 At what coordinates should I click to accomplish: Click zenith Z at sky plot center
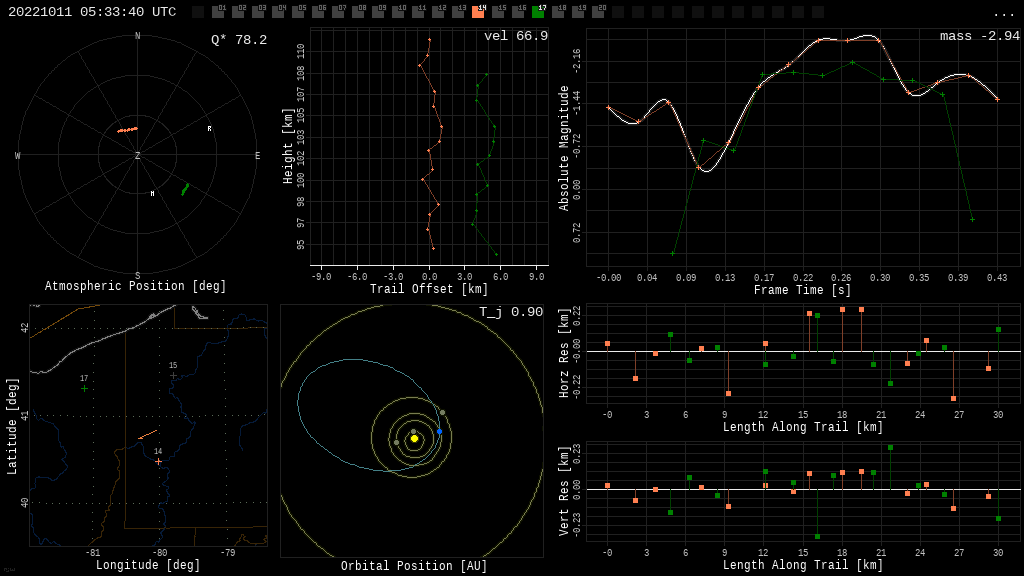pyautogui.click(x=137, y=155)
